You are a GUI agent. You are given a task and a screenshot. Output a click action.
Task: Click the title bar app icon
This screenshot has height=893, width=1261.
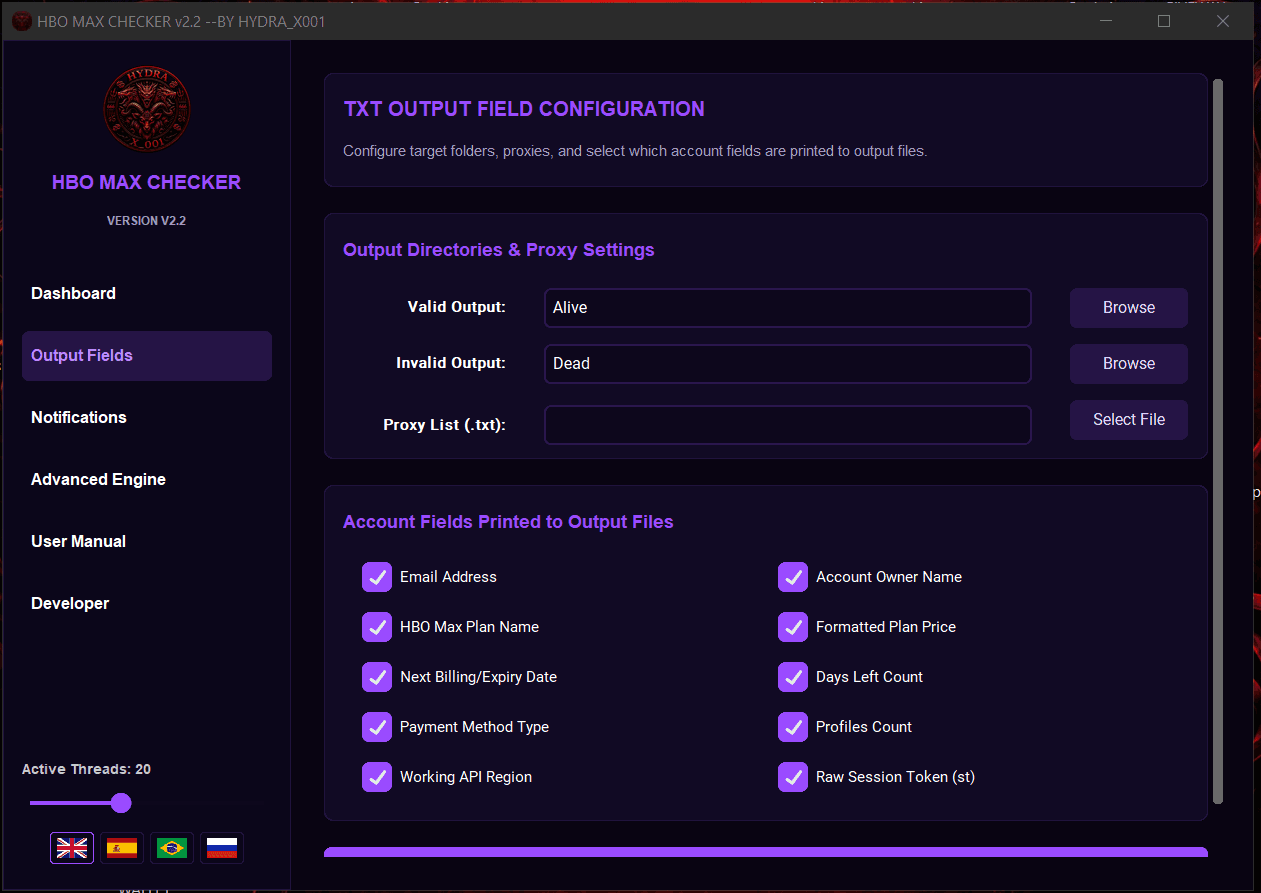click(x=21, y=21)
